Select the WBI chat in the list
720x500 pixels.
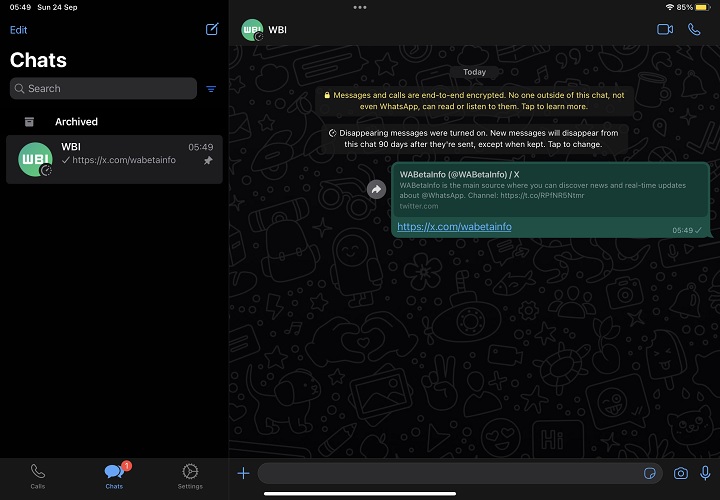coord(114,159)
